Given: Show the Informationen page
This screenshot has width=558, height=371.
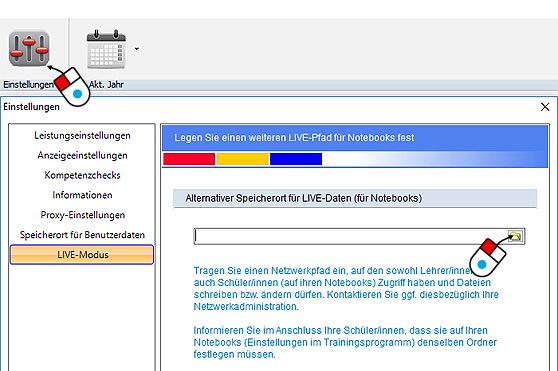Looking at the screenshot, I should (82, 195).
